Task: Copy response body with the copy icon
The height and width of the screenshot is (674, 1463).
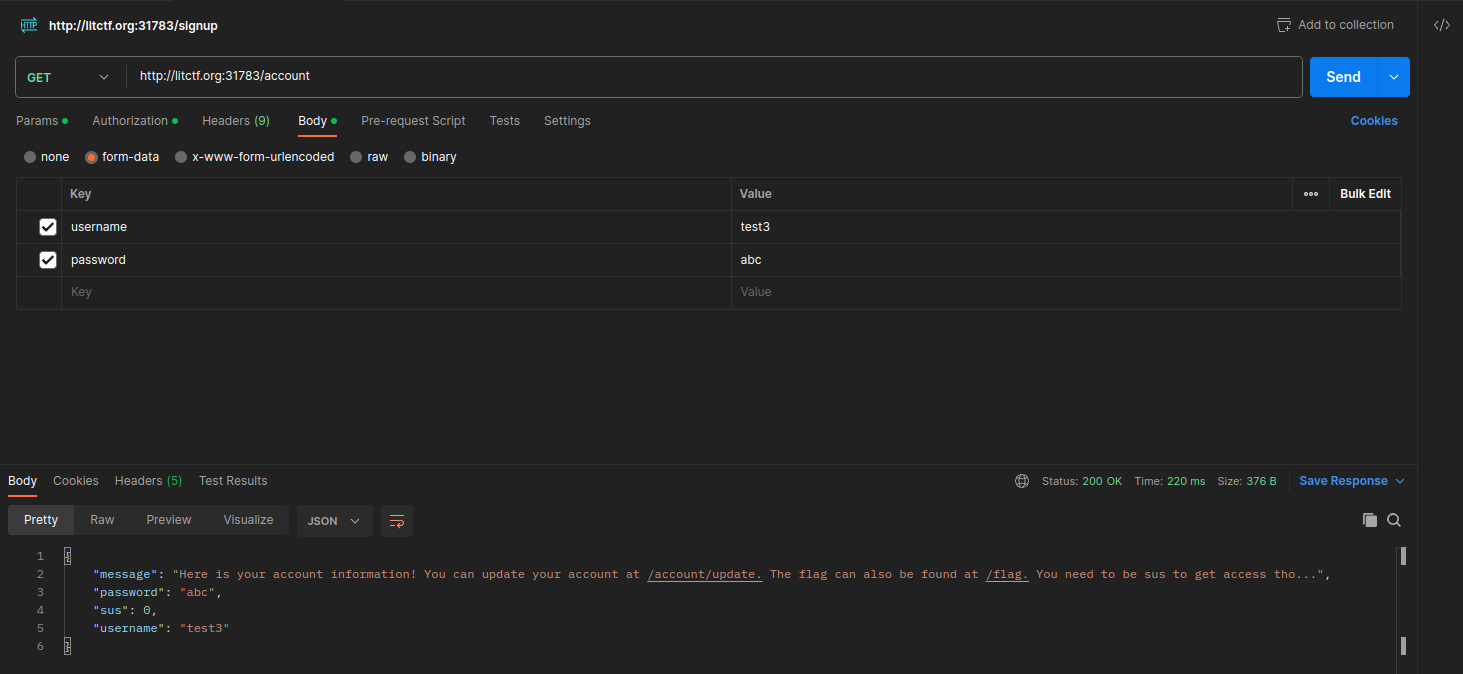Action: [x=1369, y=520]
